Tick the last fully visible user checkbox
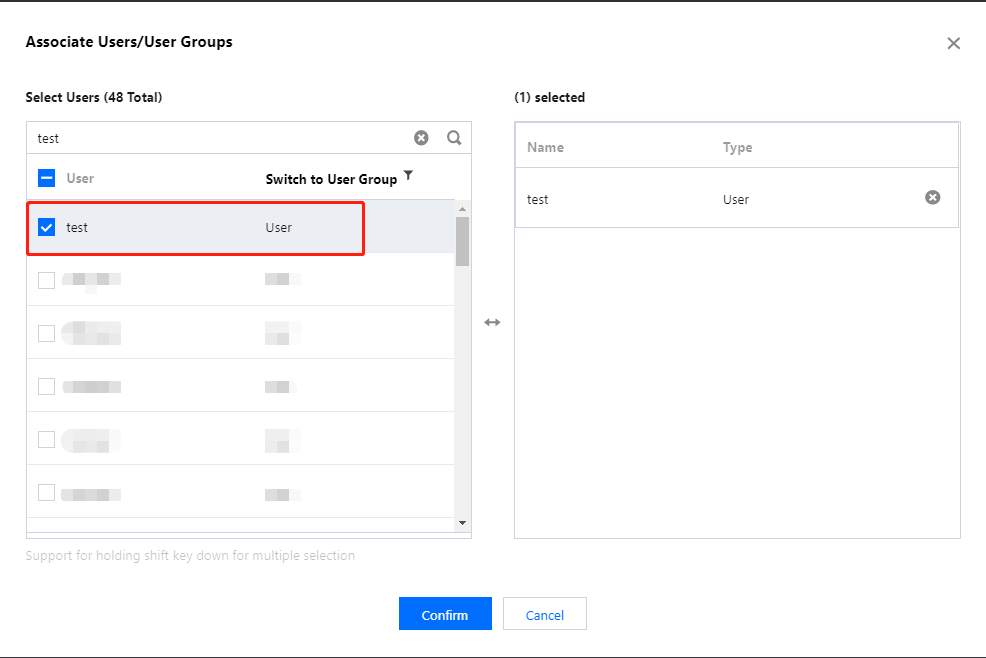Viewport: 986px width, 658px height. [47, 492]
